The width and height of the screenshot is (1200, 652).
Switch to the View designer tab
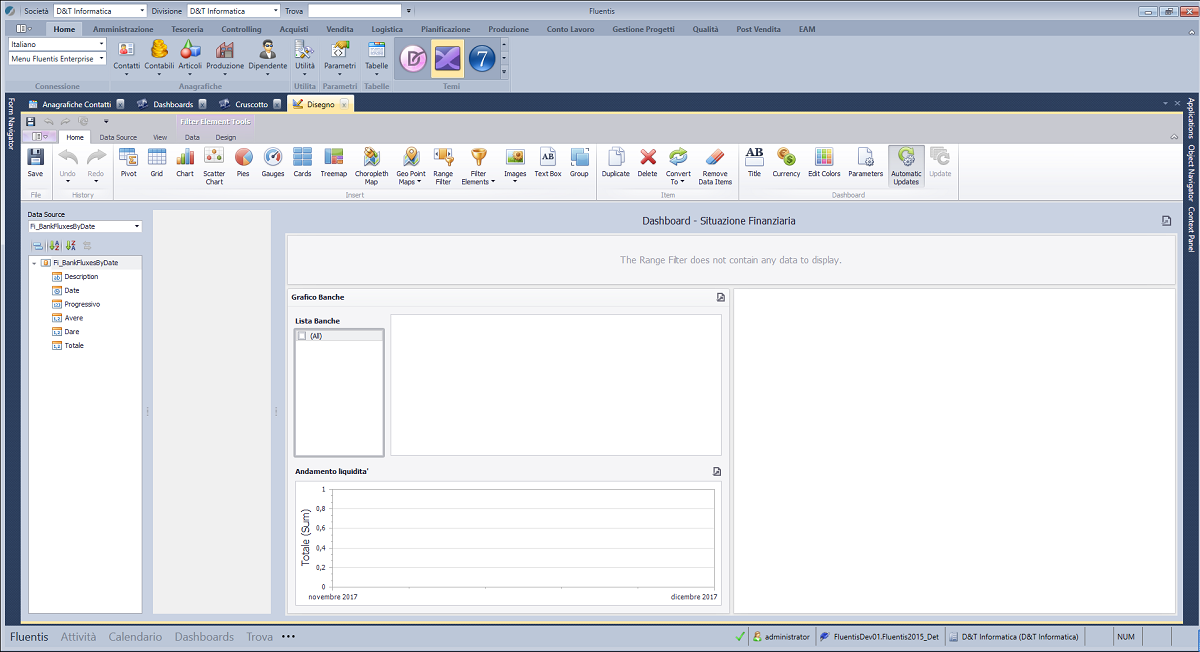[x=160, y=137]
